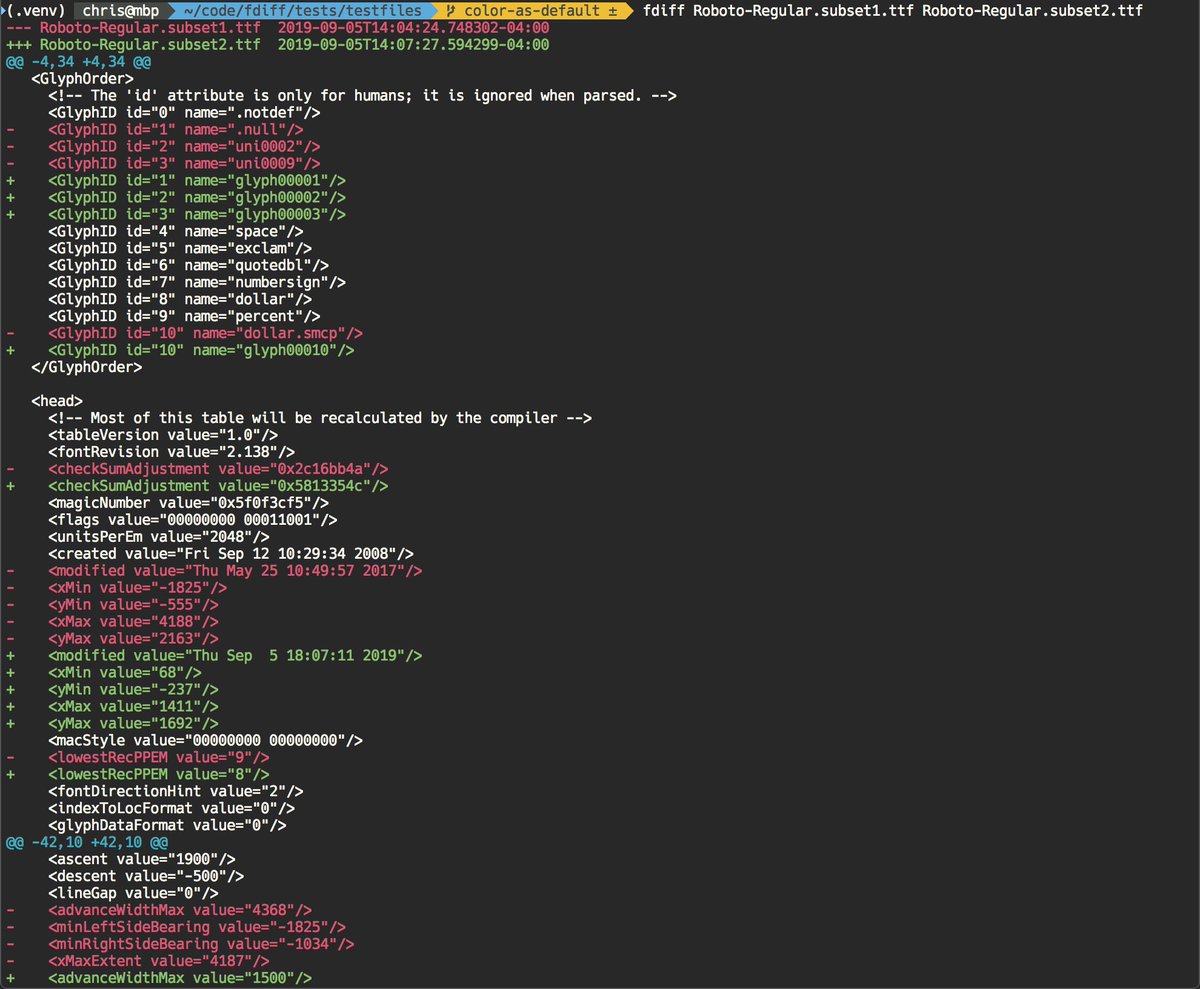Click the added xMax value="1411" line
Screen dimensions: 1200x989
[x=133, y=708]
